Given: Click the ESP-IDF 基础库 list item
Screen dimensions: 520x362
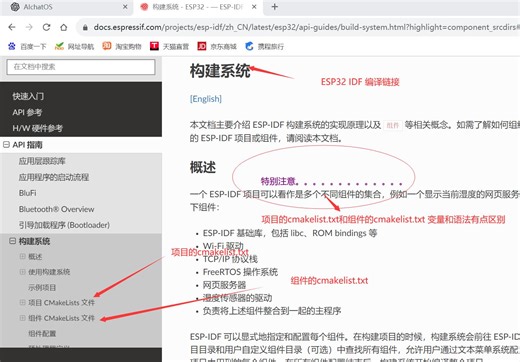Looking at the screenshot, I should point(290,233).
